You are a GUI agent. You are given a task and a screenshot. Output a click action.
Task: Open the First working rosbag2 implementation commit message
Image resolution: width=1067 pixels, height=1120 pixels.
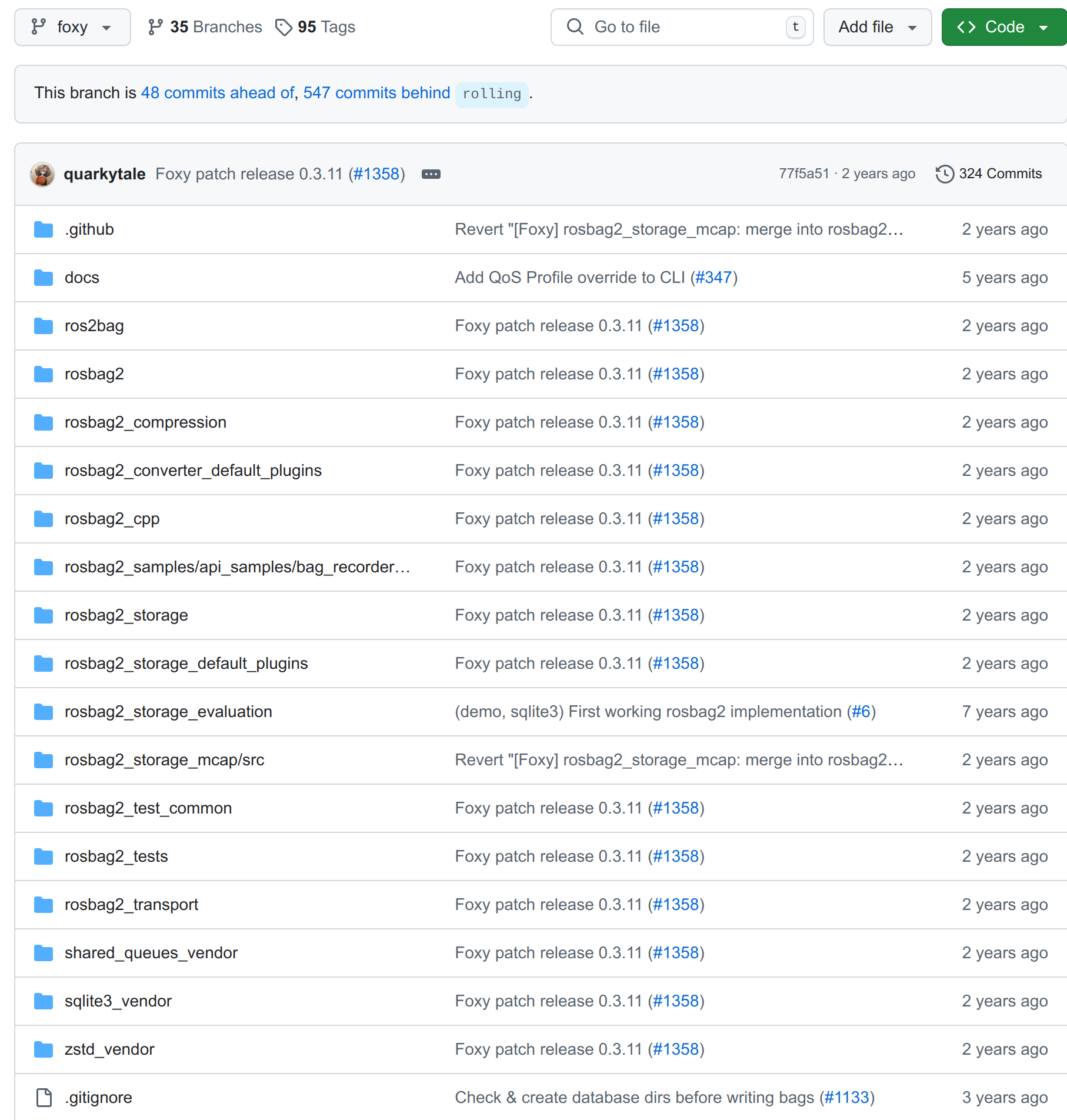tap(648, 712)
